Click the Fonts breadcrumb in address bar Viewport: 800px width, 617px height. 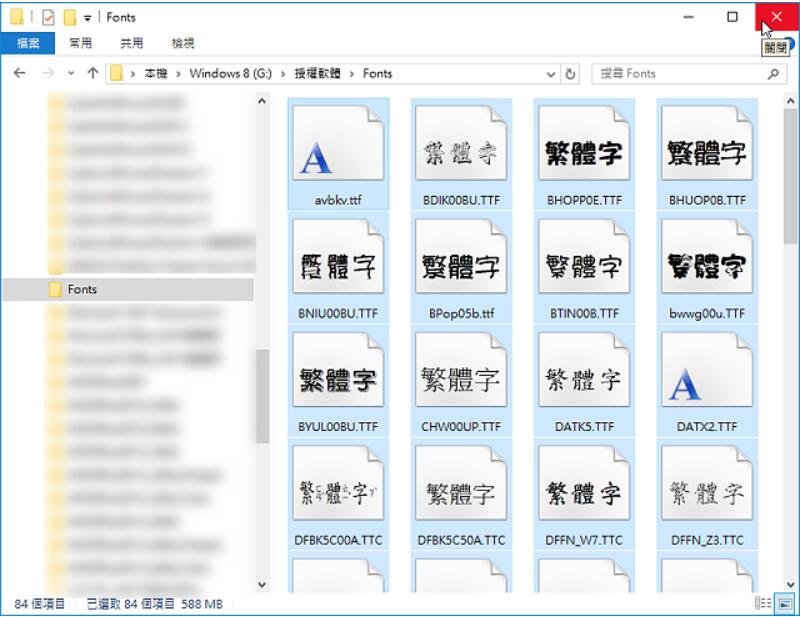click(378, 74)
